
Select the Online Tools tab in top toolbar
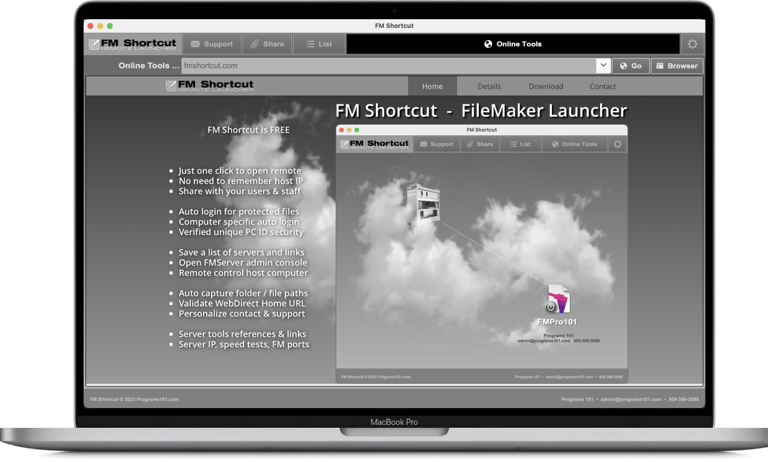click(x=513, y=44)
